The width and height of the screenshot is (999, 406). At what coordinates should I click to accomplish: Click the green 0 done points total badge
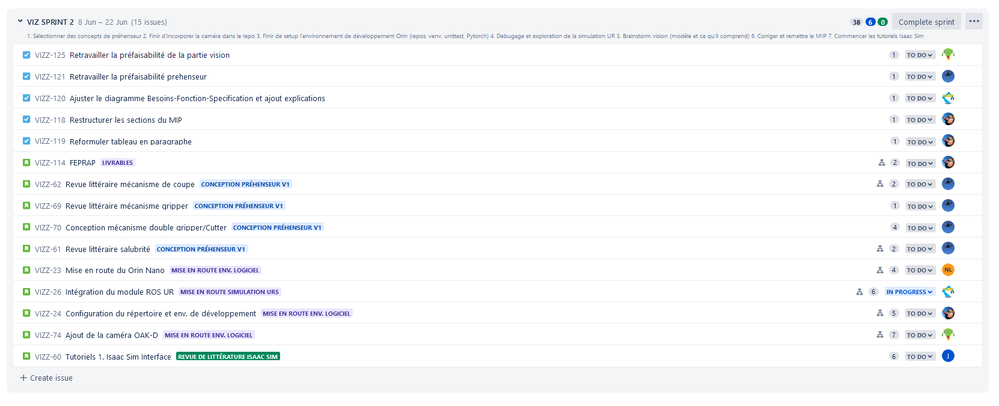coord(882,22)
